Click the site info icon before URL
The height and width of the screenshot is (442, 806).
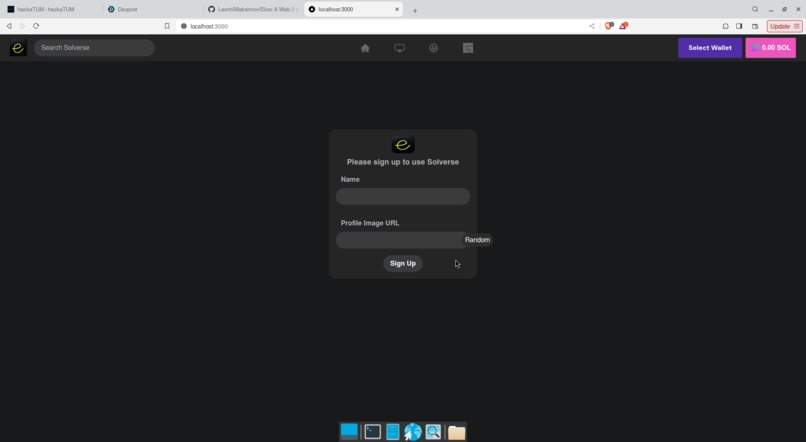click(x=184, y=26)
